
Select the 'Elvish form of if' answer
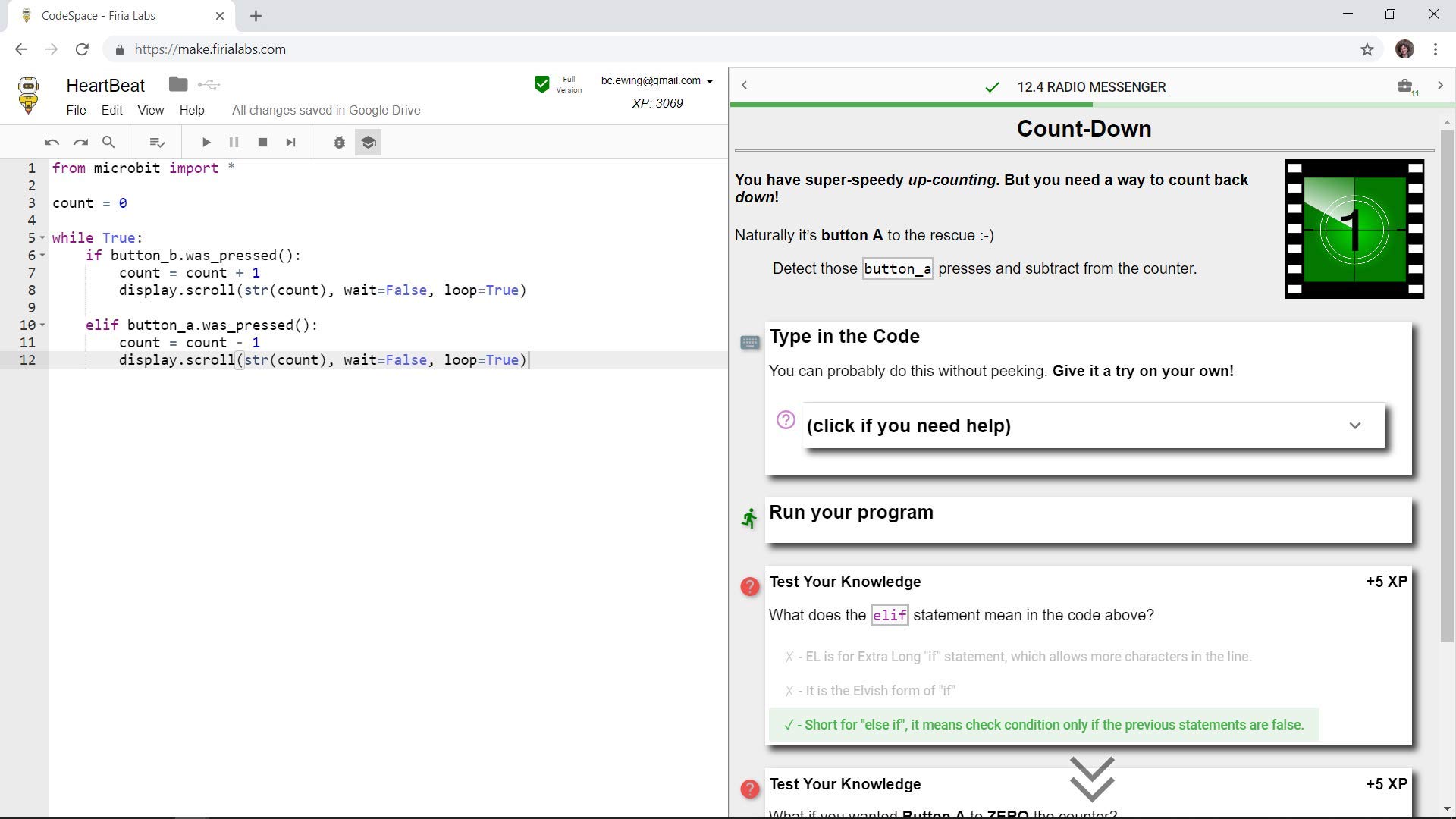pos(870,691)
